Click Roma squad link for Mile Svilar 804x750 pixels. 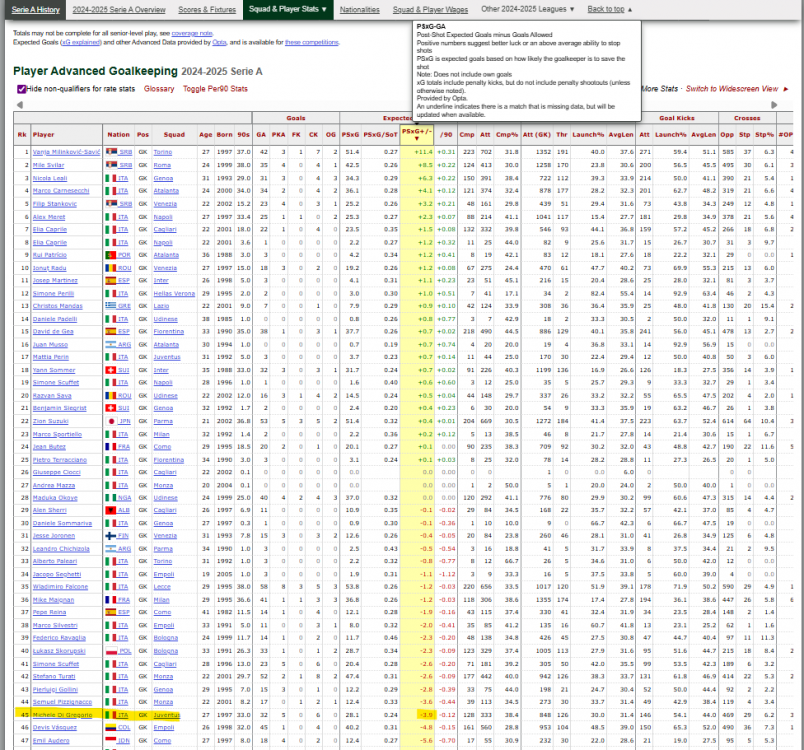(x=162, y=165)
